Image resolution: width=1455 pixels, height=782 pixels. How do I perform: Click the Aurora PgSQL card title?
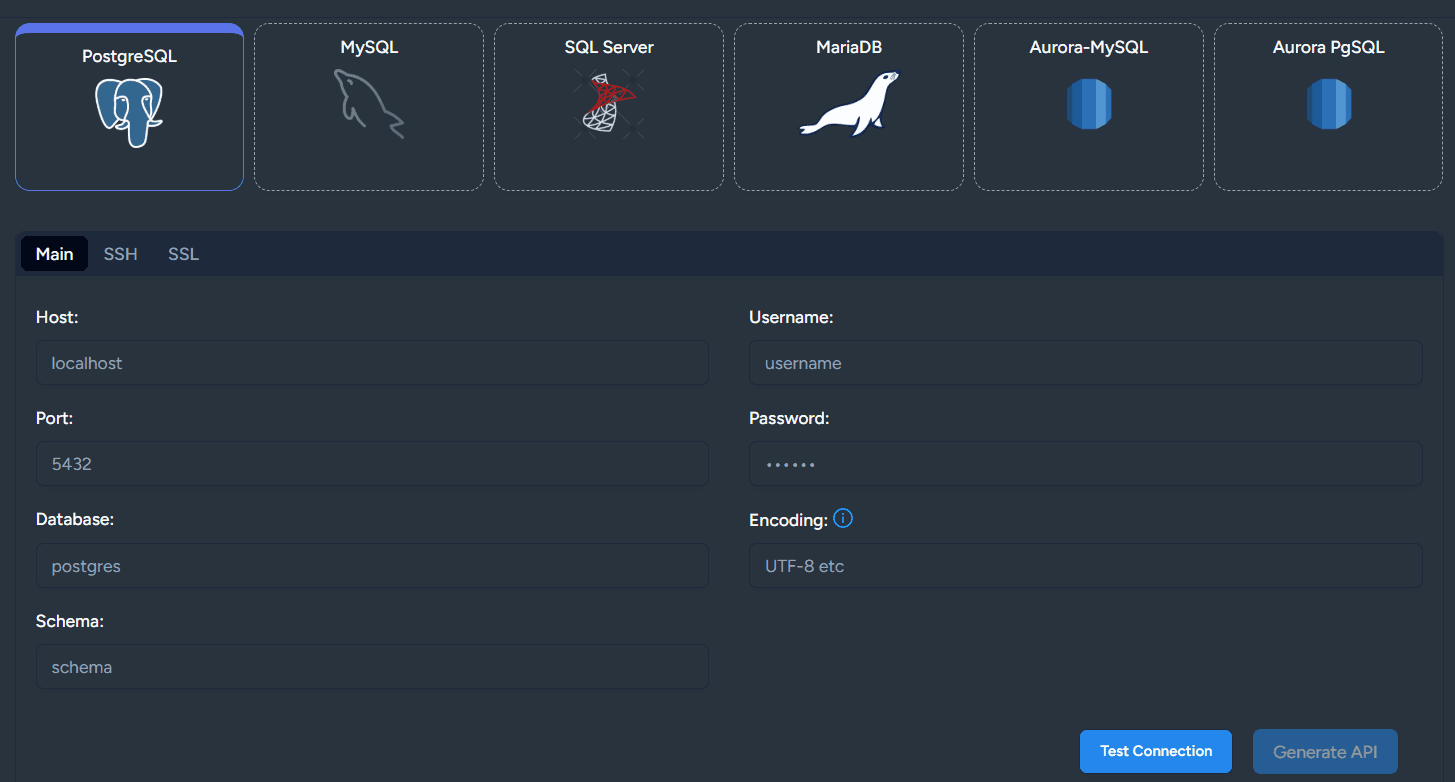pos(1329,47)
